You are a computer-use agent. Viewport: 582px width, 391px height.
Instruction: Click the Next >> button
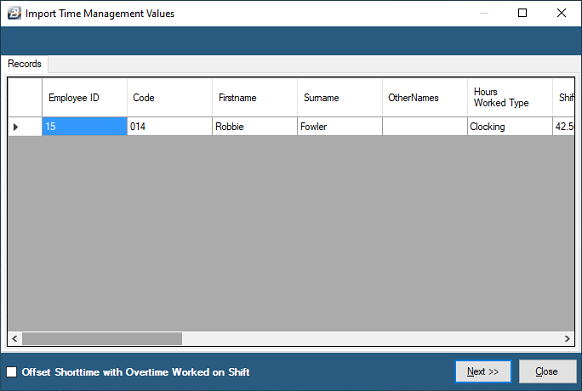[483, 371]
